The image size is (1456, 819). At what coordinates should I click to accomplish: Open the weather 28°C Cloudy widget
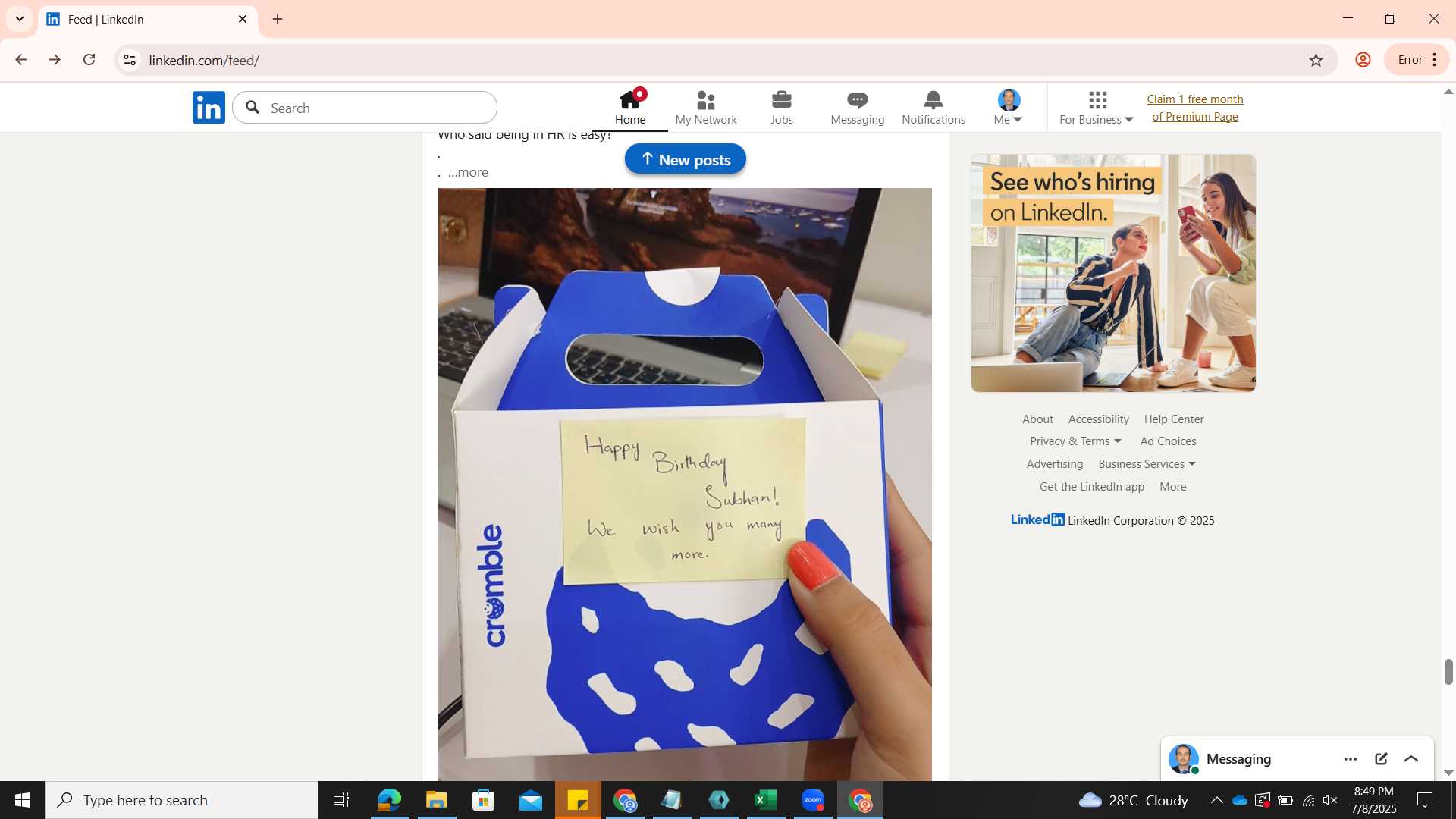(1133, 800)
